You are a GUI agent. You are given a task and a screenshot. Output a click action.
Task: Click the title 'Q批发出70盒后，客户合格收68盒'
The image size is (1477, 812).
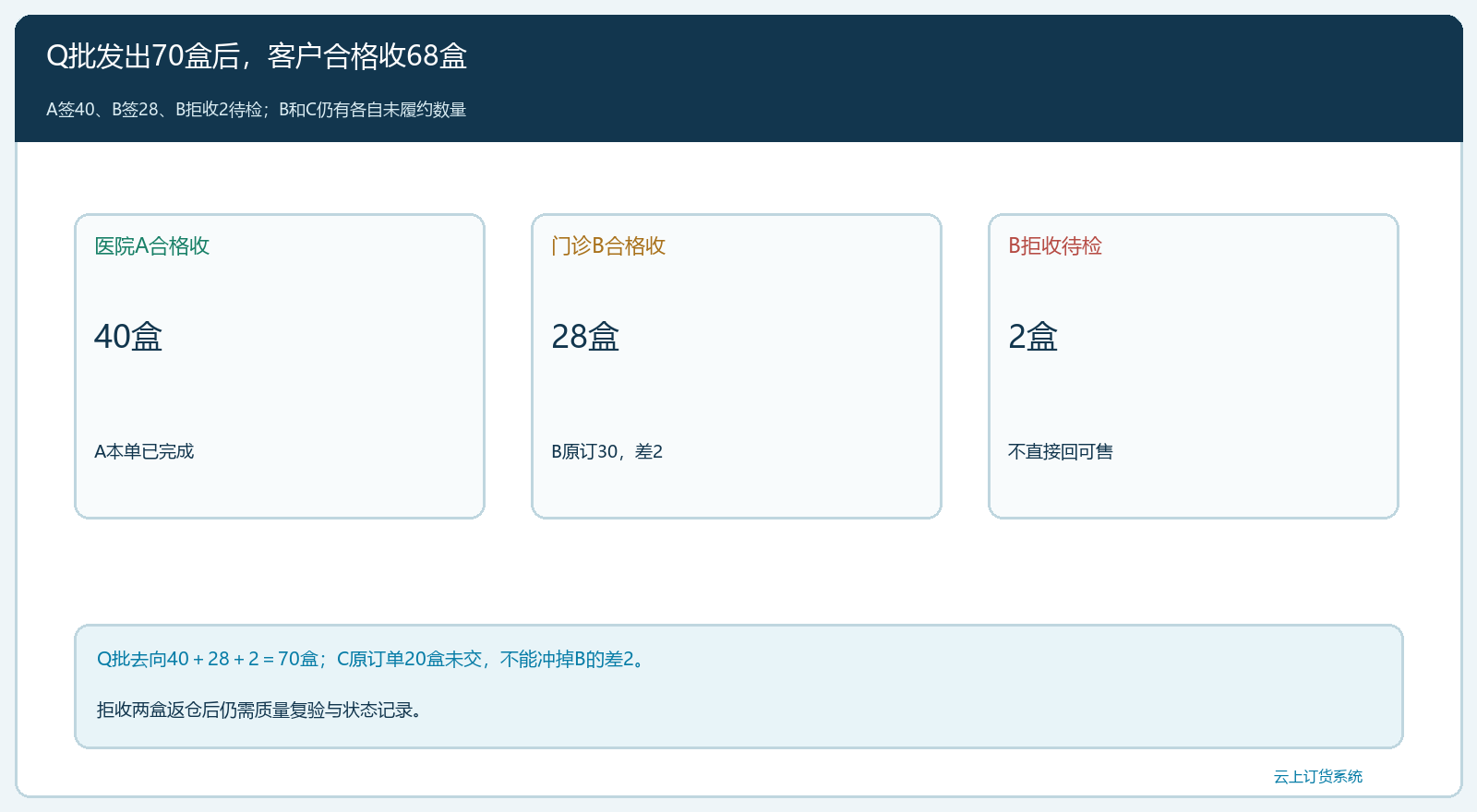(x=257, y=56)
